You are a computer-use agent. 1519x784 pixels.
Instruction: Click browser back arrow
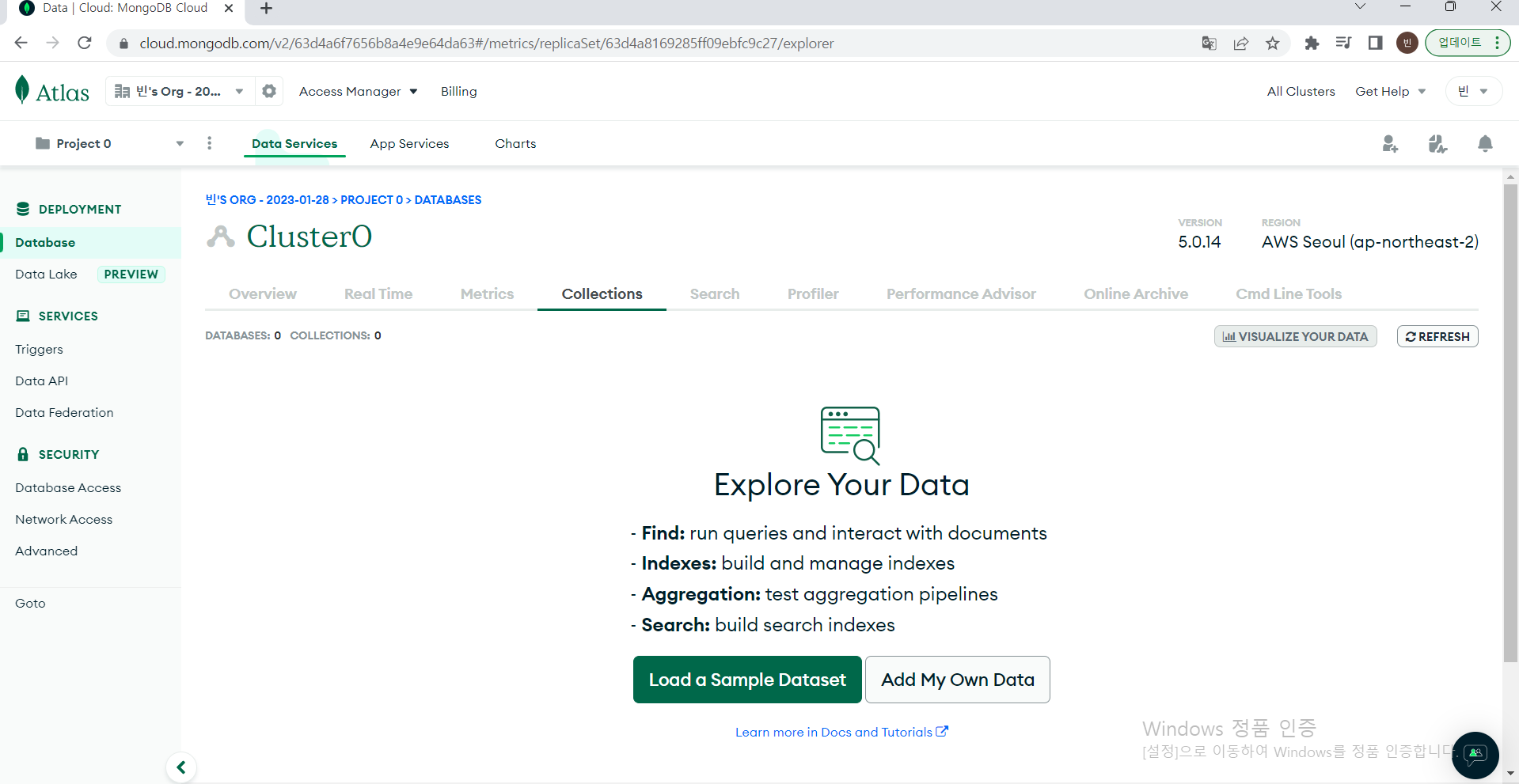click(x=21, y=43)
